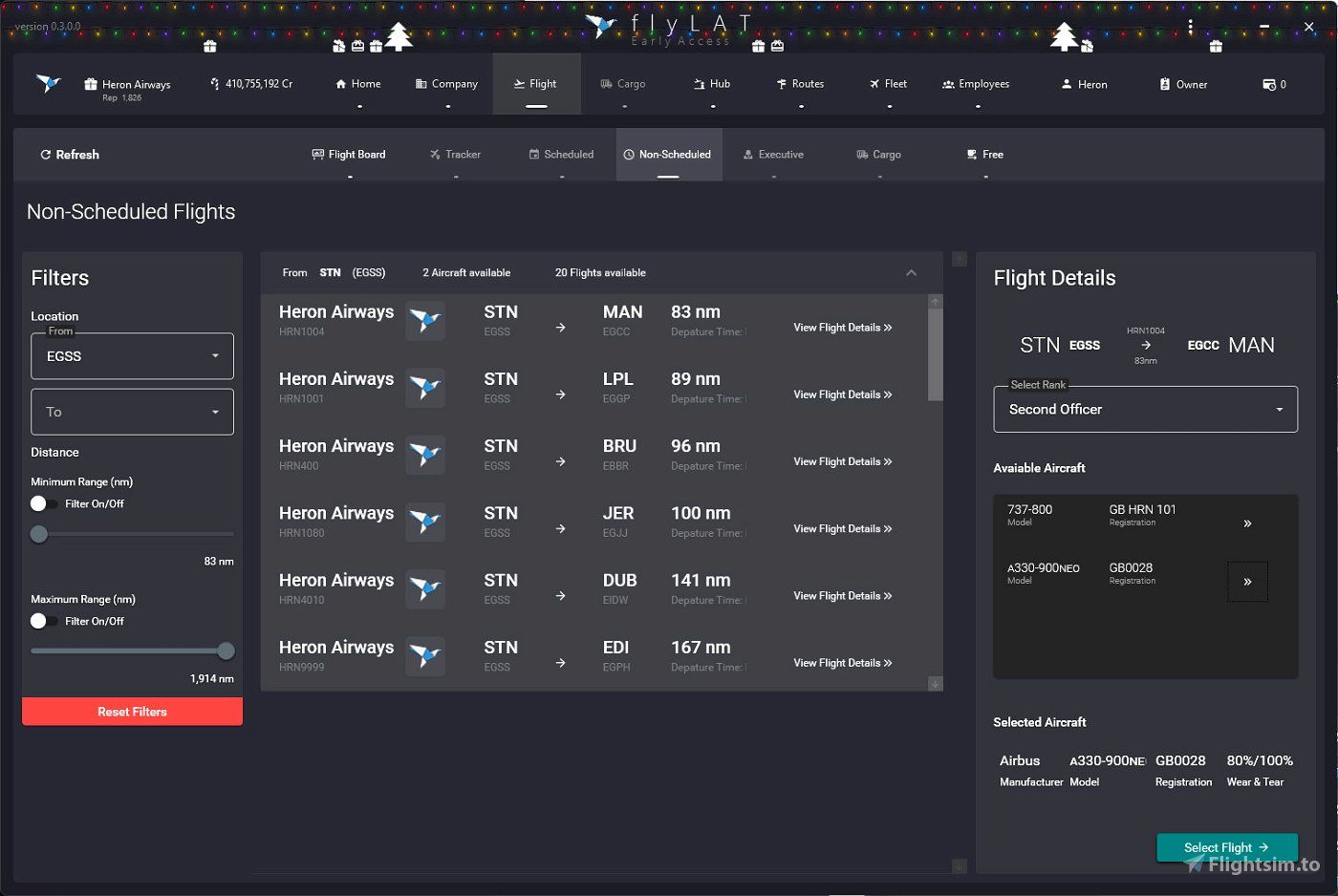Open the Home menu
The image size is (1338, 896).
coord(358,84)
